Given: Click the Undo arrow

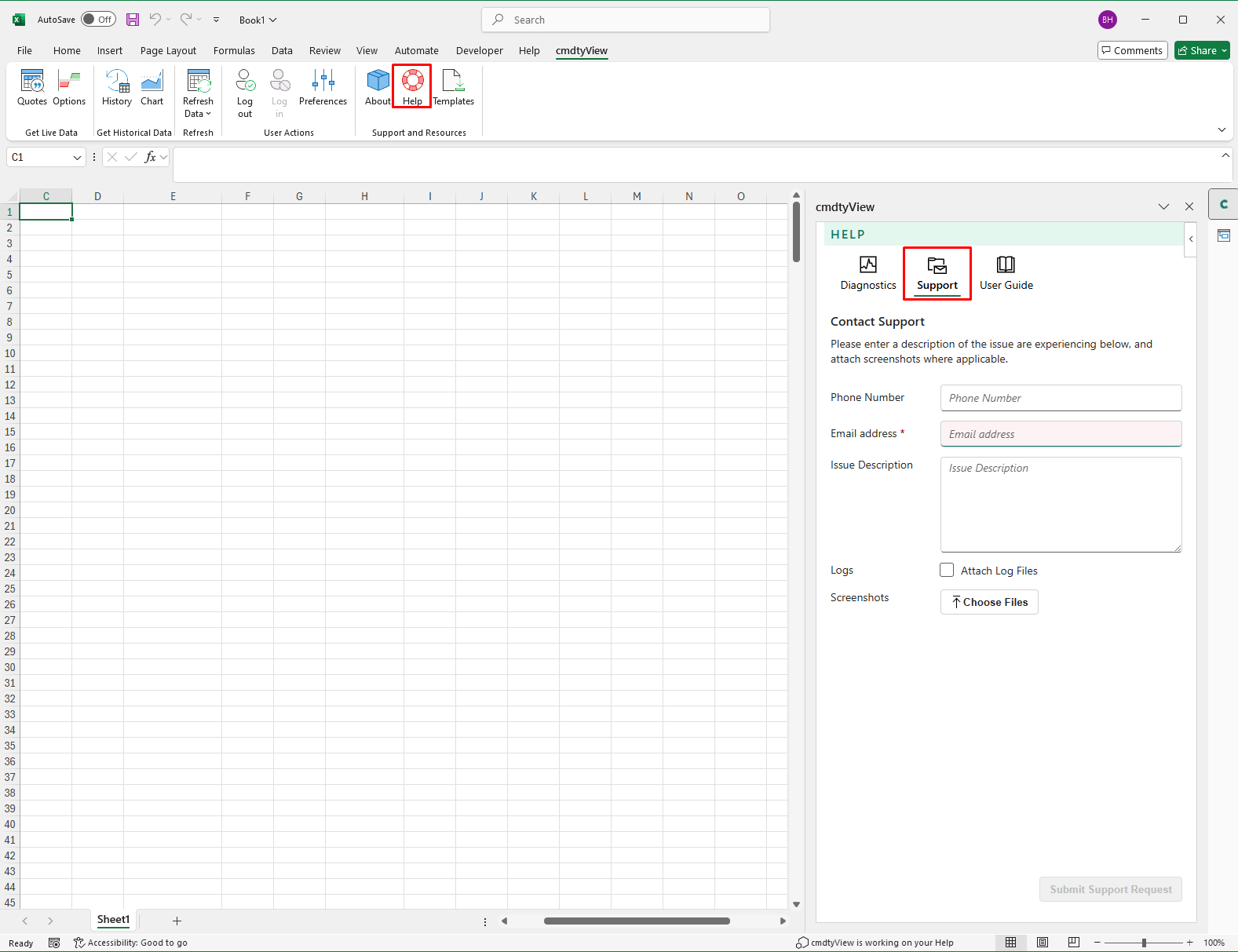Looking at the screenshot, I should pos(155,20).
